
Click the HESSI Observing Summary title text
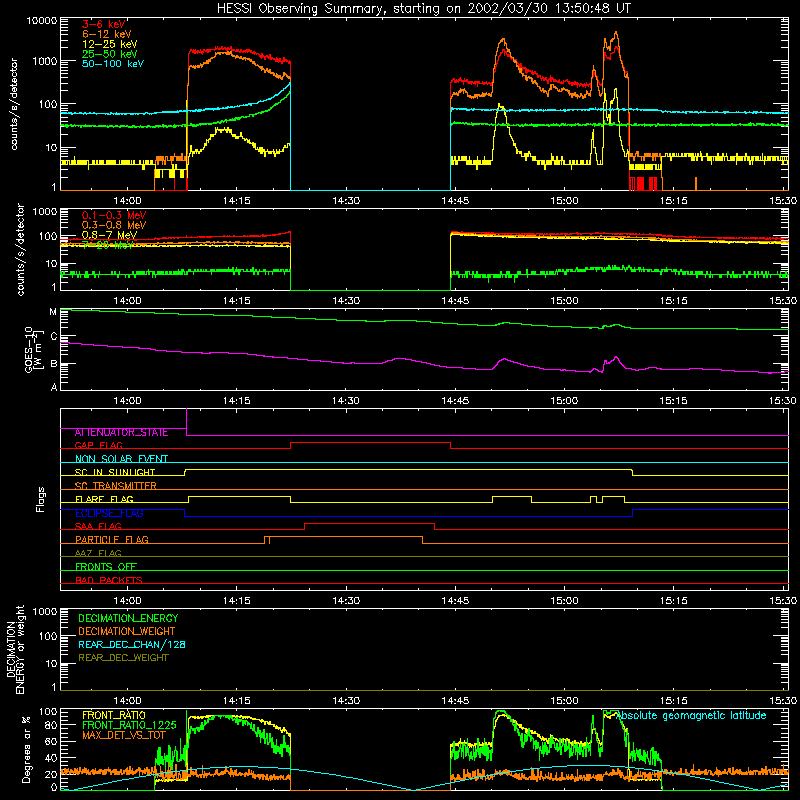(423, 8)
